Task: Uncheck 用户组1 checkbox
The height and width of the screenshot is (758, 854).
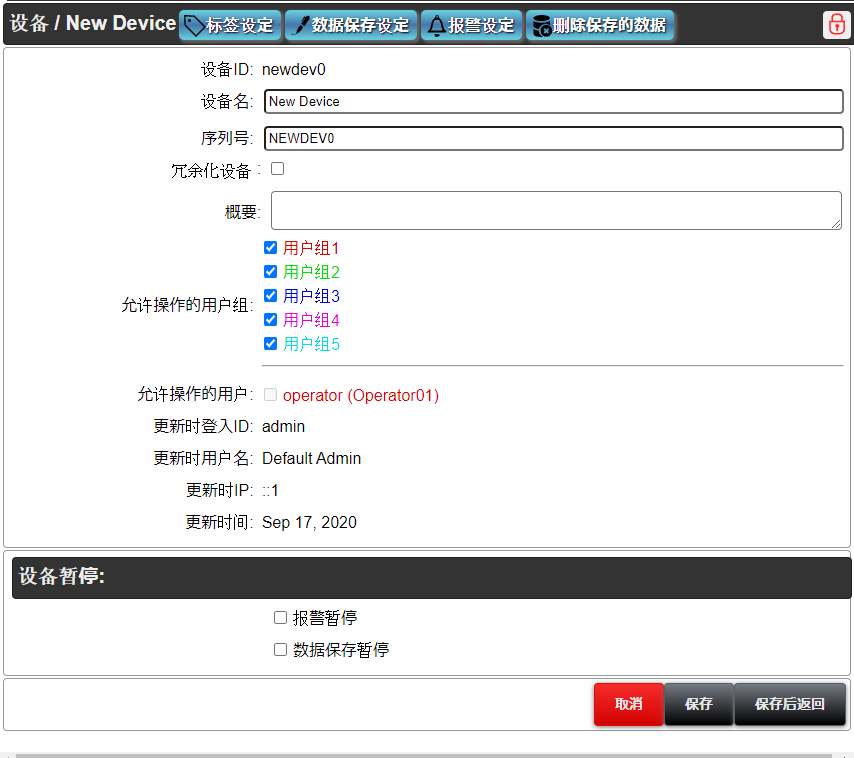Action: 270,248
